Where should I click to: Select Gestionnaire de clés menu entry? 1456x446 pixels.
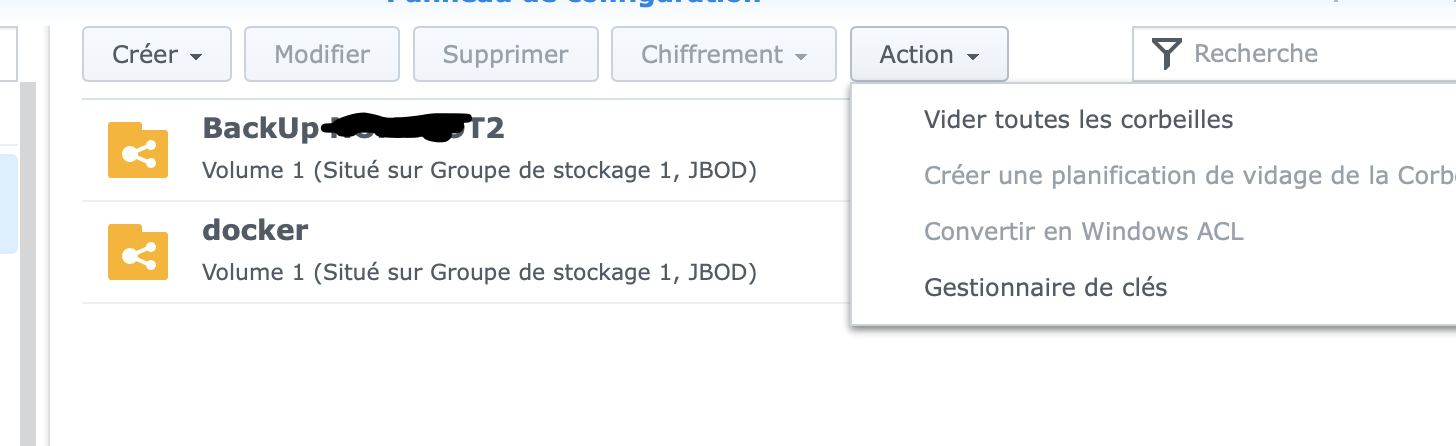coord(1045,288)
